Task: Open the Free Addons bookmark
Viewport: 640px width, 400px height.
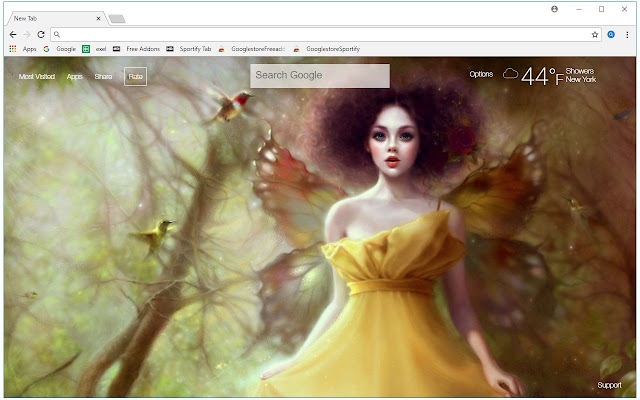Action: coord(136,49)
